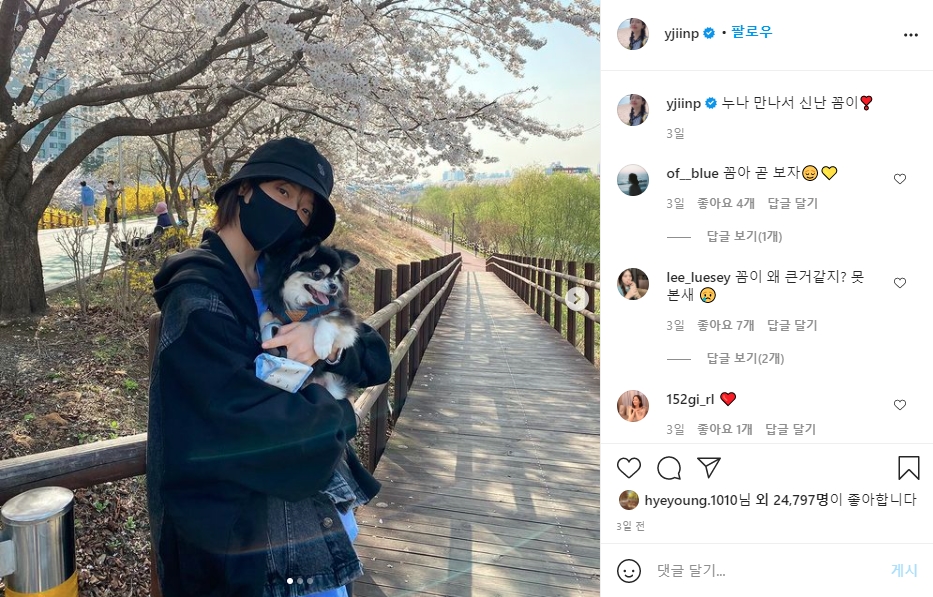Click yjiinp profile avatar in header
This screenshot has width=933, height=597.
[x=633, y=34]
